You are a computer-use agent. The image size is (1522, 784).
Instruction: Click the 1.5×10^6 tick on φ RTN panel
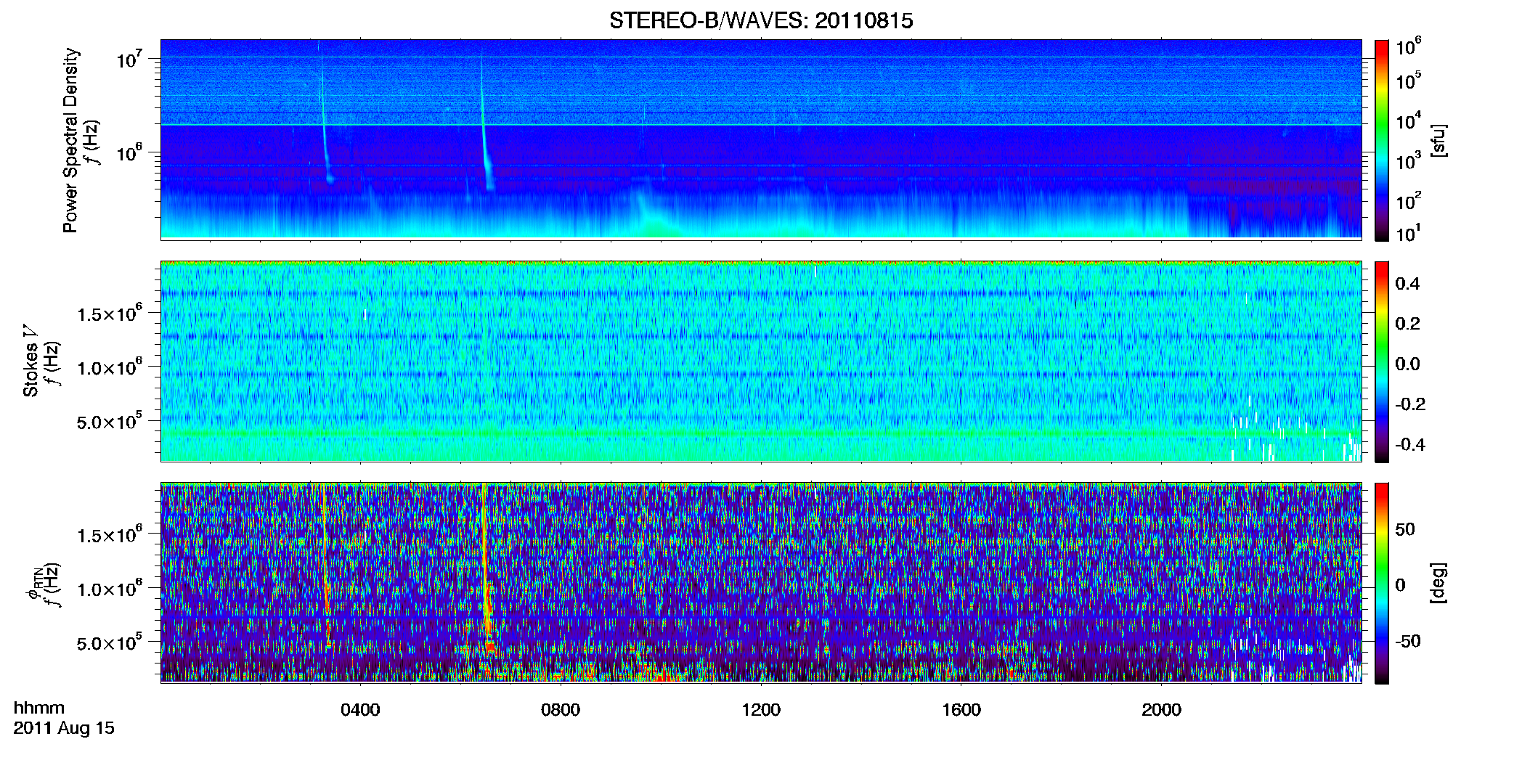(110, 534)
